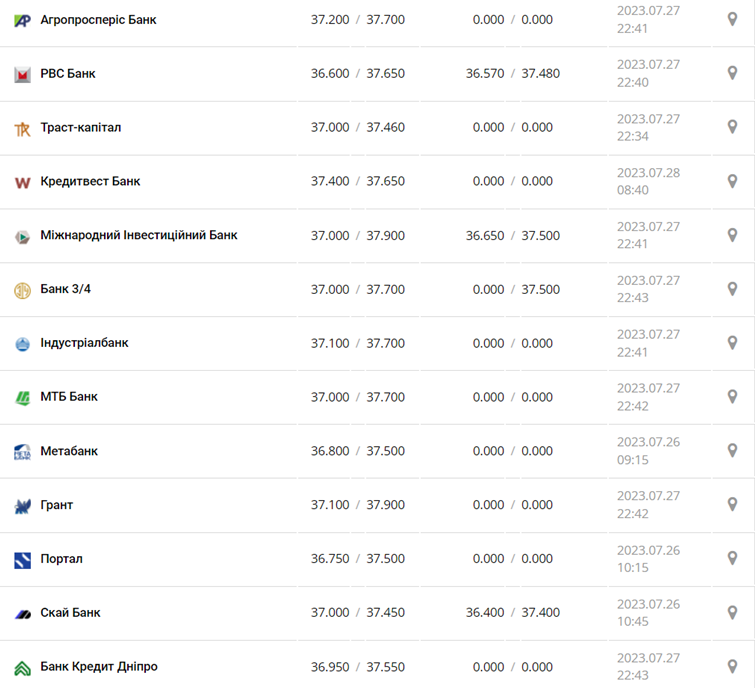Screen dimensions: 755x688
Task: Click the Кредитвест Банк logo icon
Action: coord(22,182)
